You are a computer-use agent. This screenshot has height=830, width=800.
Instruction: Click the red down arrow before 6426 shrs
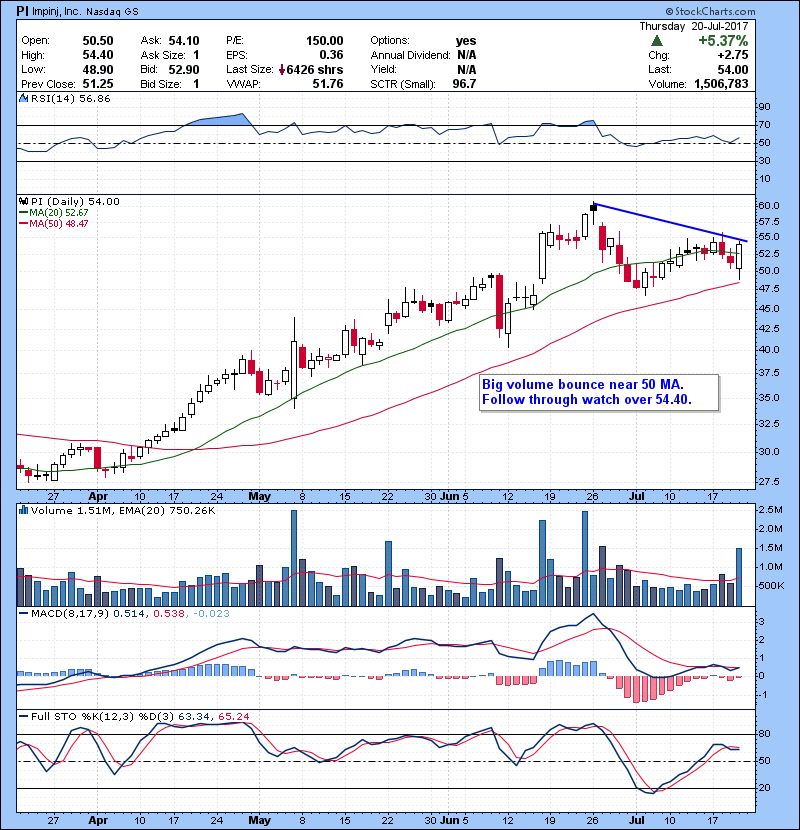tap(282, 70)
